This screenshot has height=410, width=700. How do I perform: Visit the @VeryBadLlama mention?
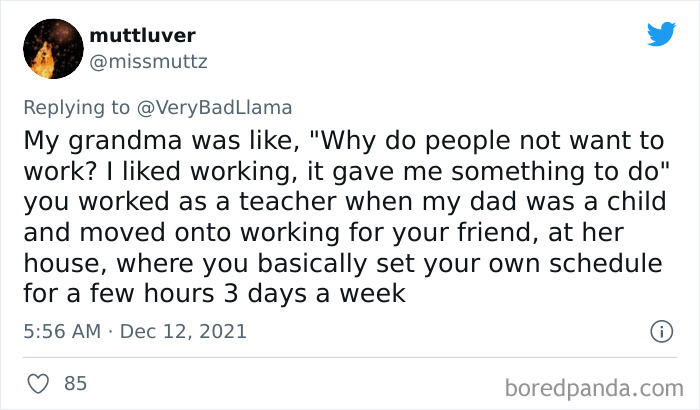point(214,108)
